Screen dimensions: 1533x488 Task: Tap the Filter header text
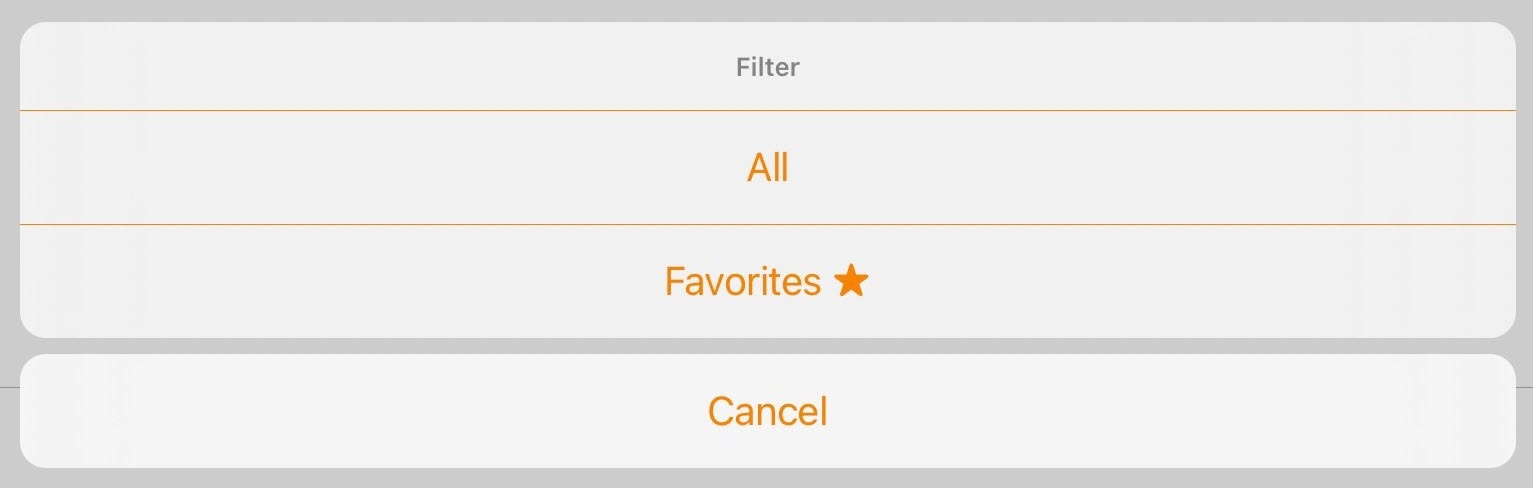(x=768, y=68)
